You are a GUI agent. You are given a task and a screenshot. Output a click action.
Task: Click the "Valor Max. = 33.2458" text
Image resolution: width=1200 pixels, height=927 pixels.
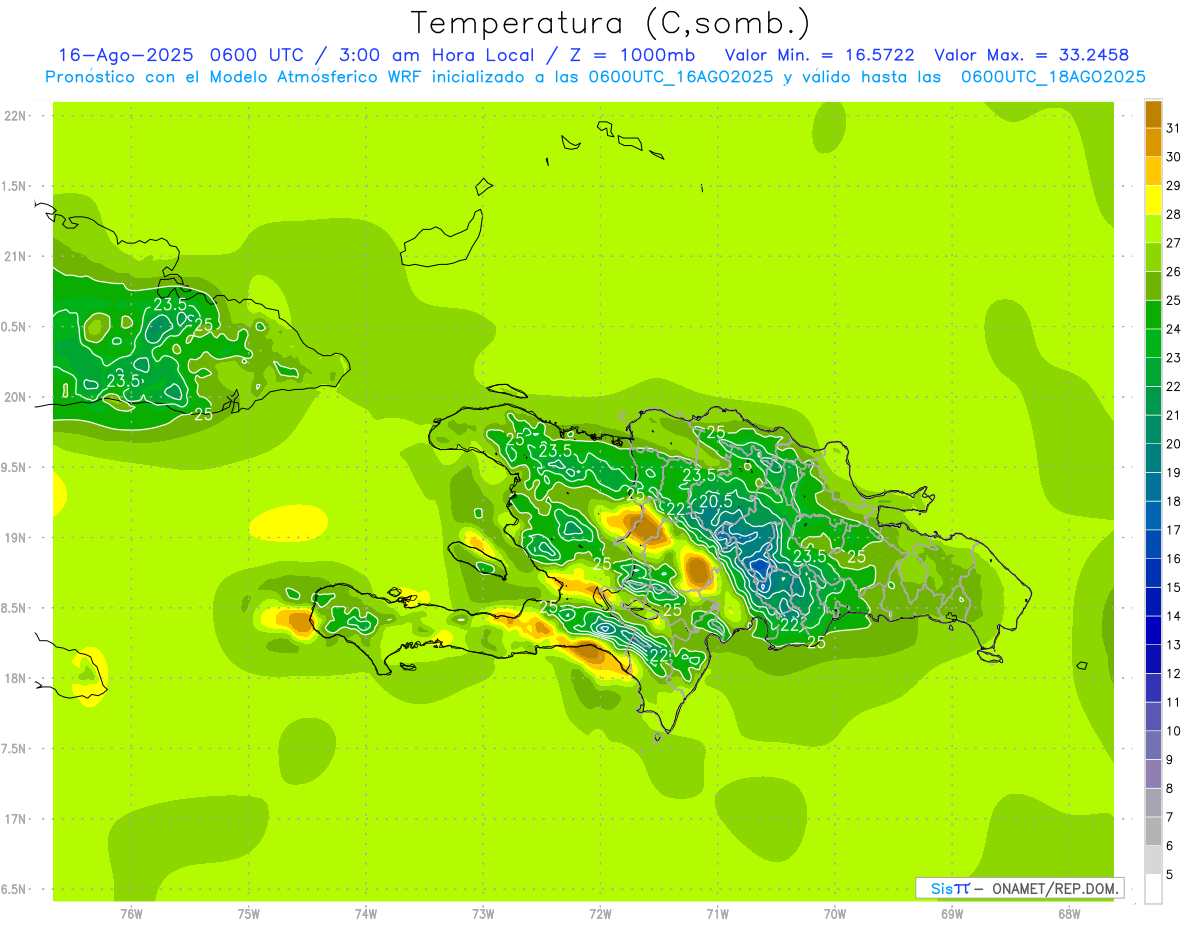1032,55
